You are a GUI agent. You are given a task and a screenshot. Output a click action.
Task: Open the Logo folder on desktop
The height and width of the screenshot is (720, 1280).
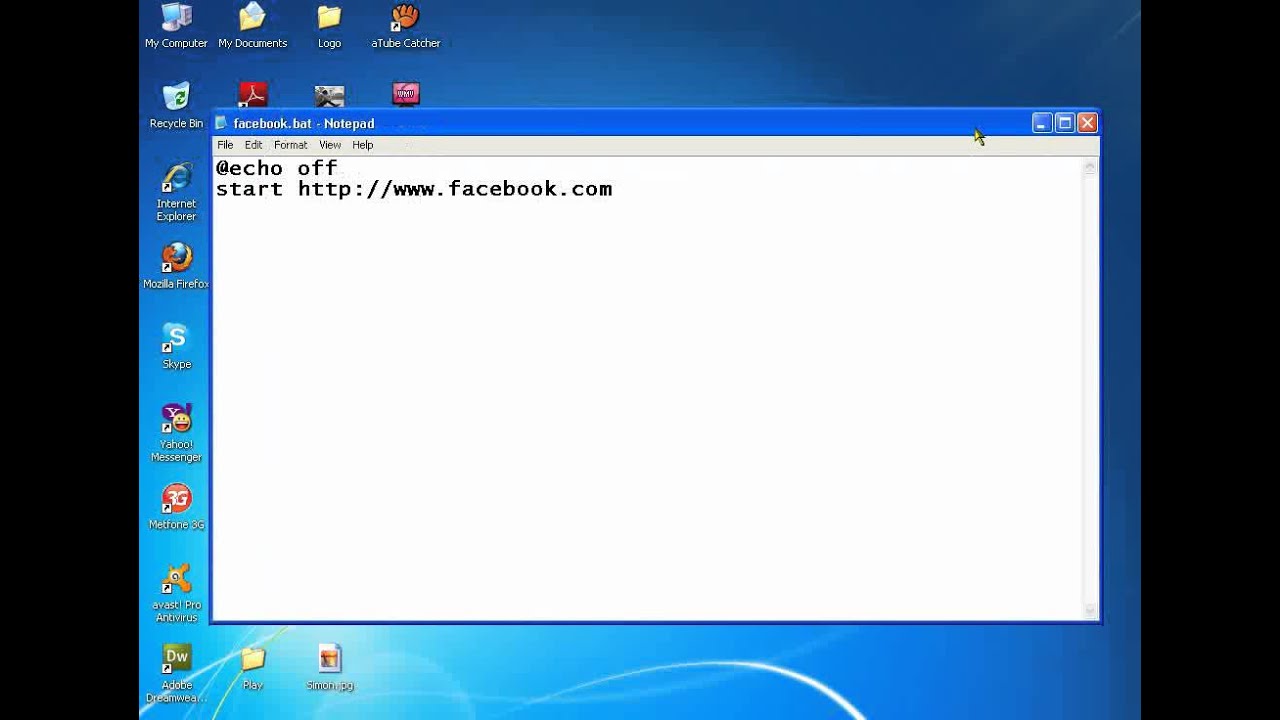click(329, 27)
